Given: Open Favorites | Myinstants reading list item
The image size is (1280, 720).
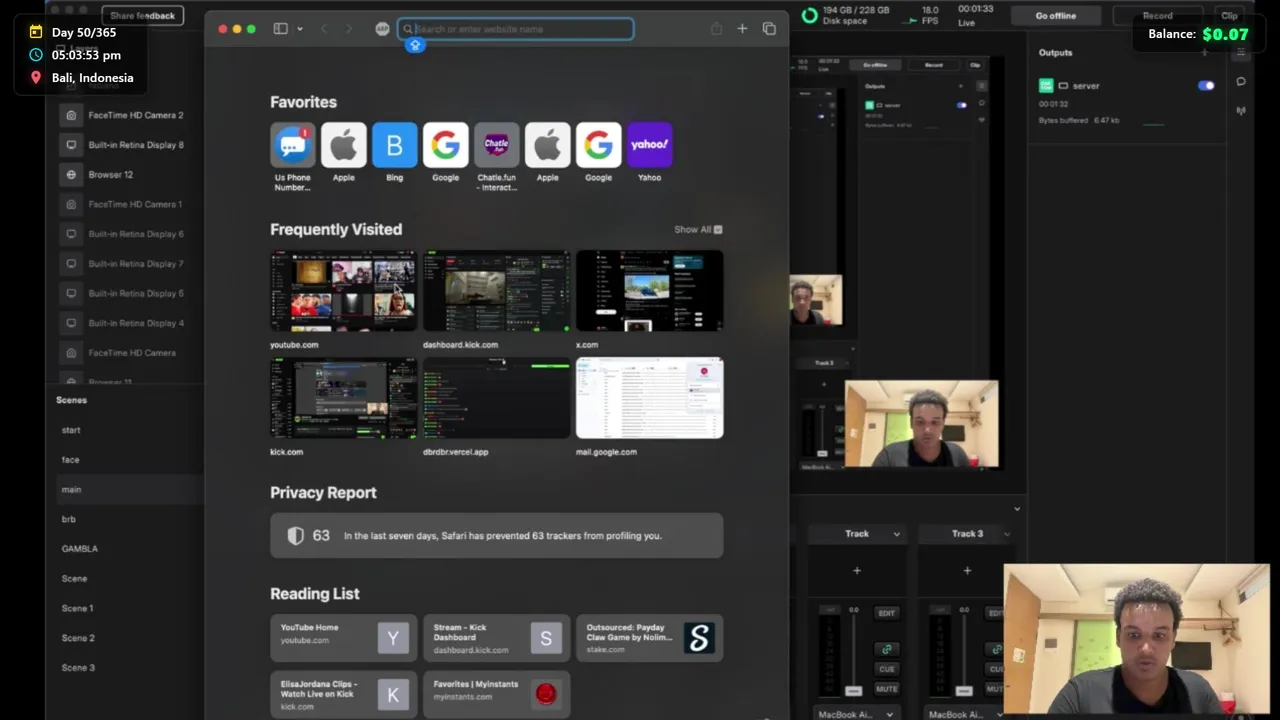Looking at the screenshot, I should point(496,694).
